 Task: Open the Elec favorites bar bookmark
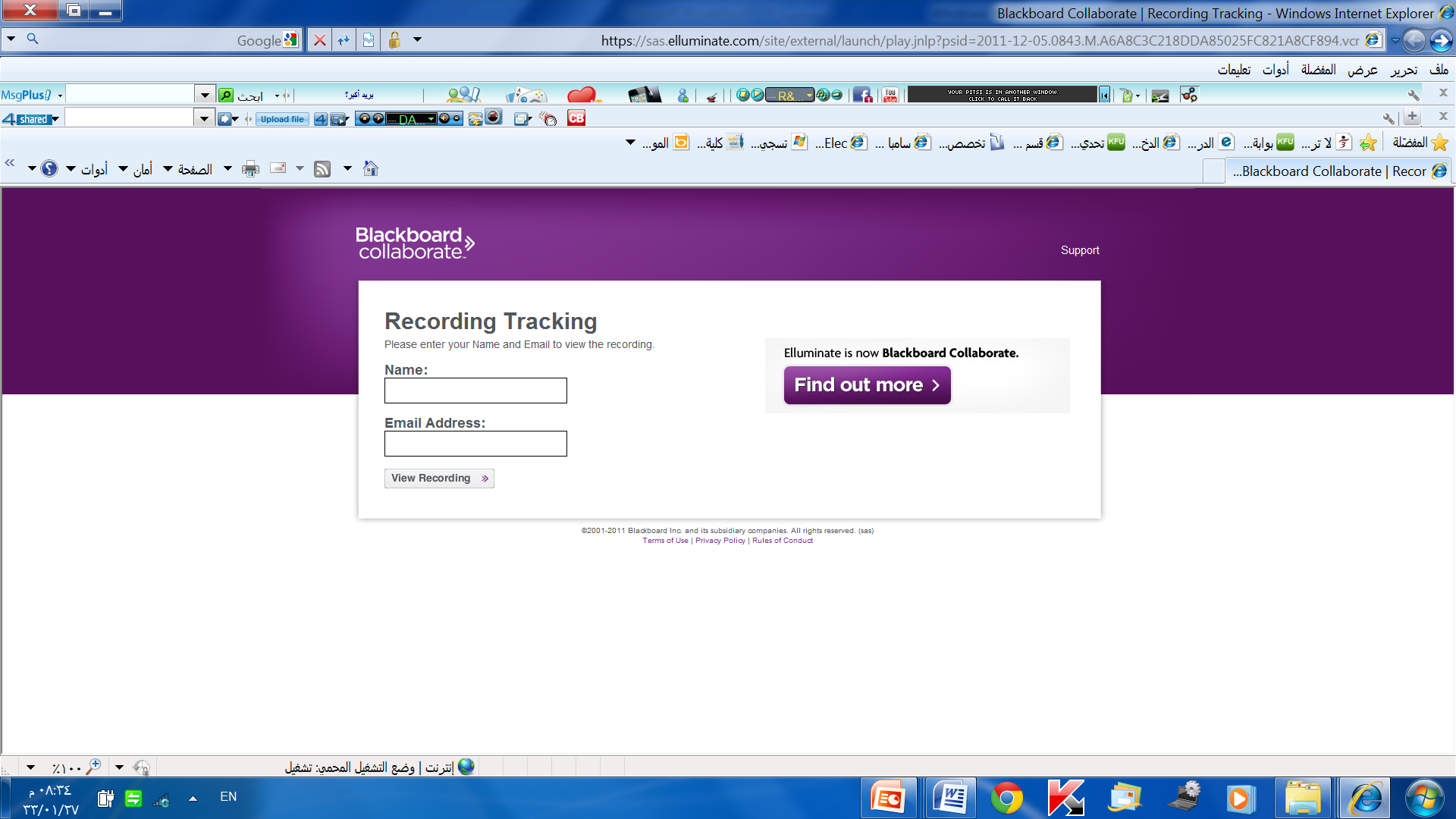pyautogui.click(x=840, y=143)
